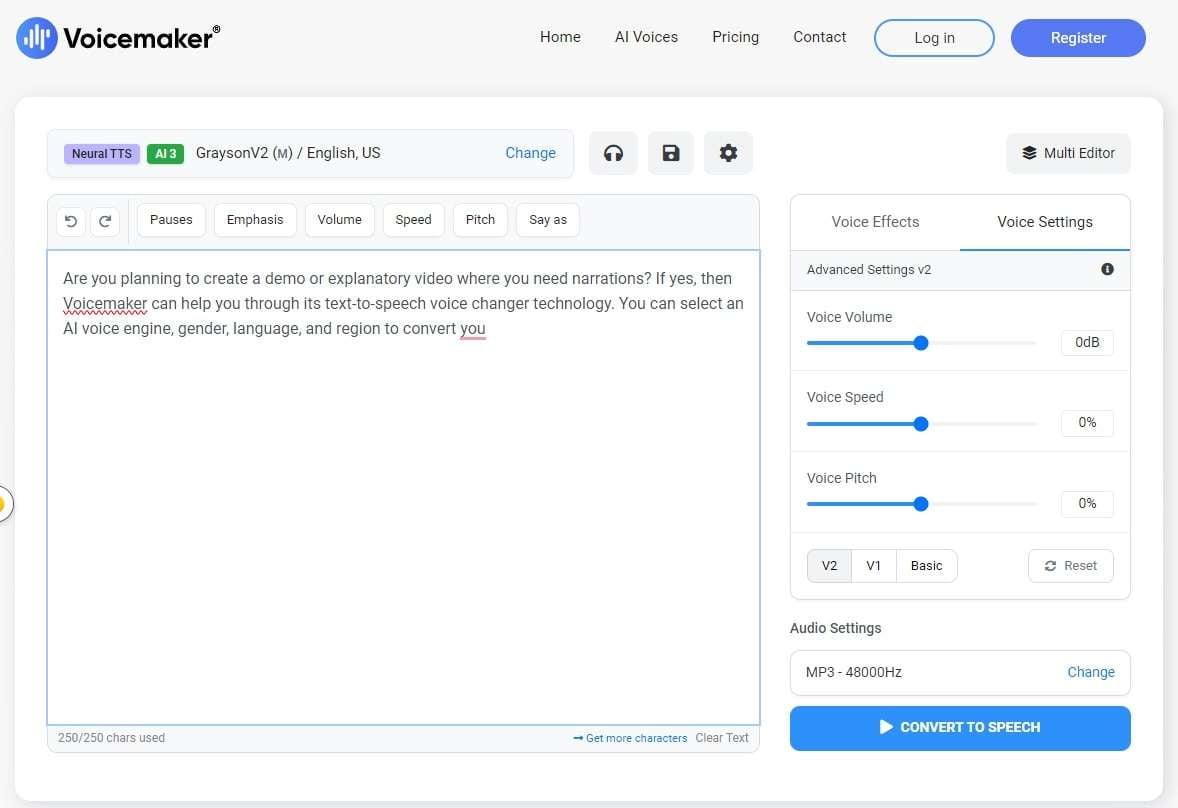Click the save floppy disk icon

coord(671,153)
